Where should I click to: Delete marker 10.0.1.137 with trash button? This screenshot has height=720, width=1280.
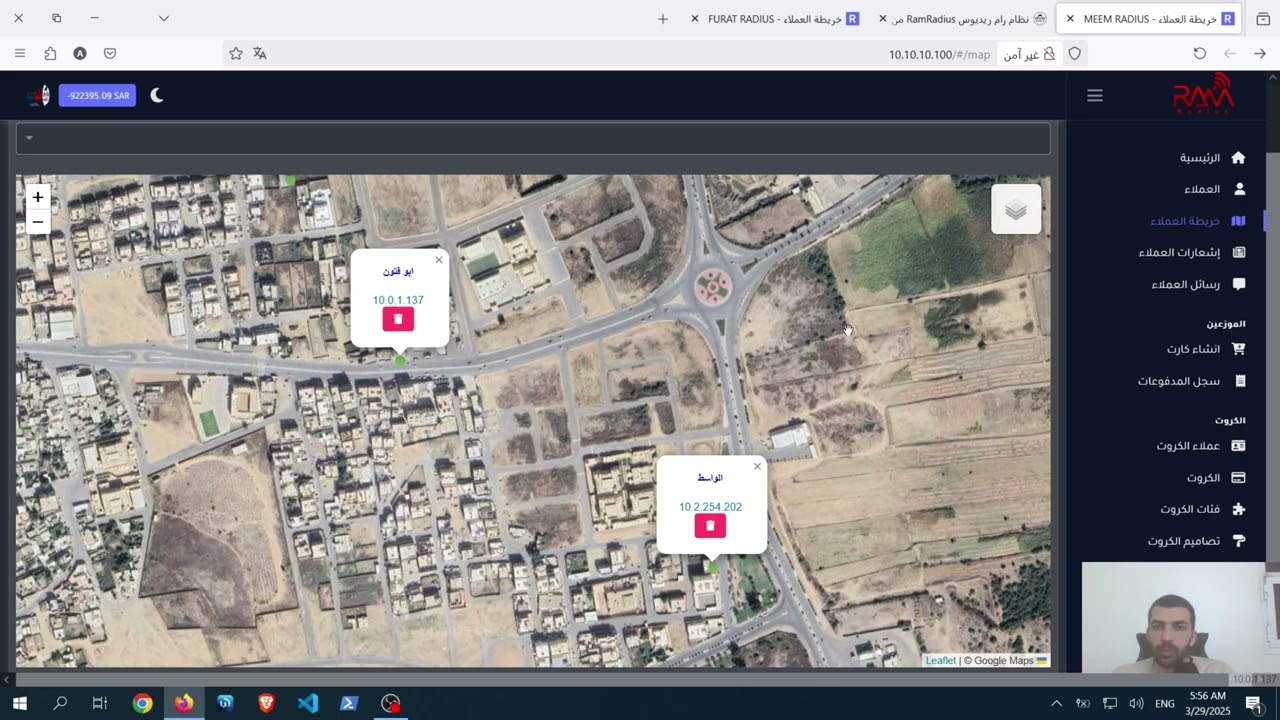(x=398, y=319)
